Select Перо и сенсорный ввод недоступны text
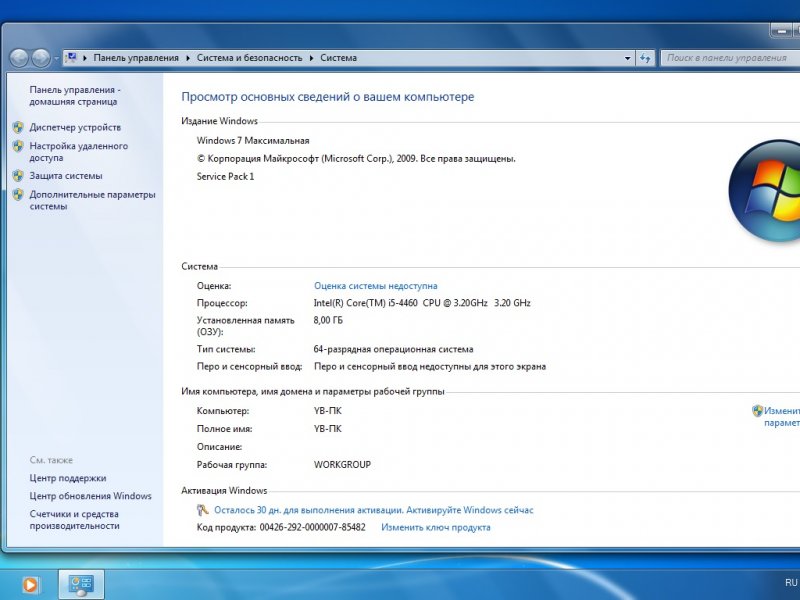Screen dimensions: 800x600 [x=430, y=366]
